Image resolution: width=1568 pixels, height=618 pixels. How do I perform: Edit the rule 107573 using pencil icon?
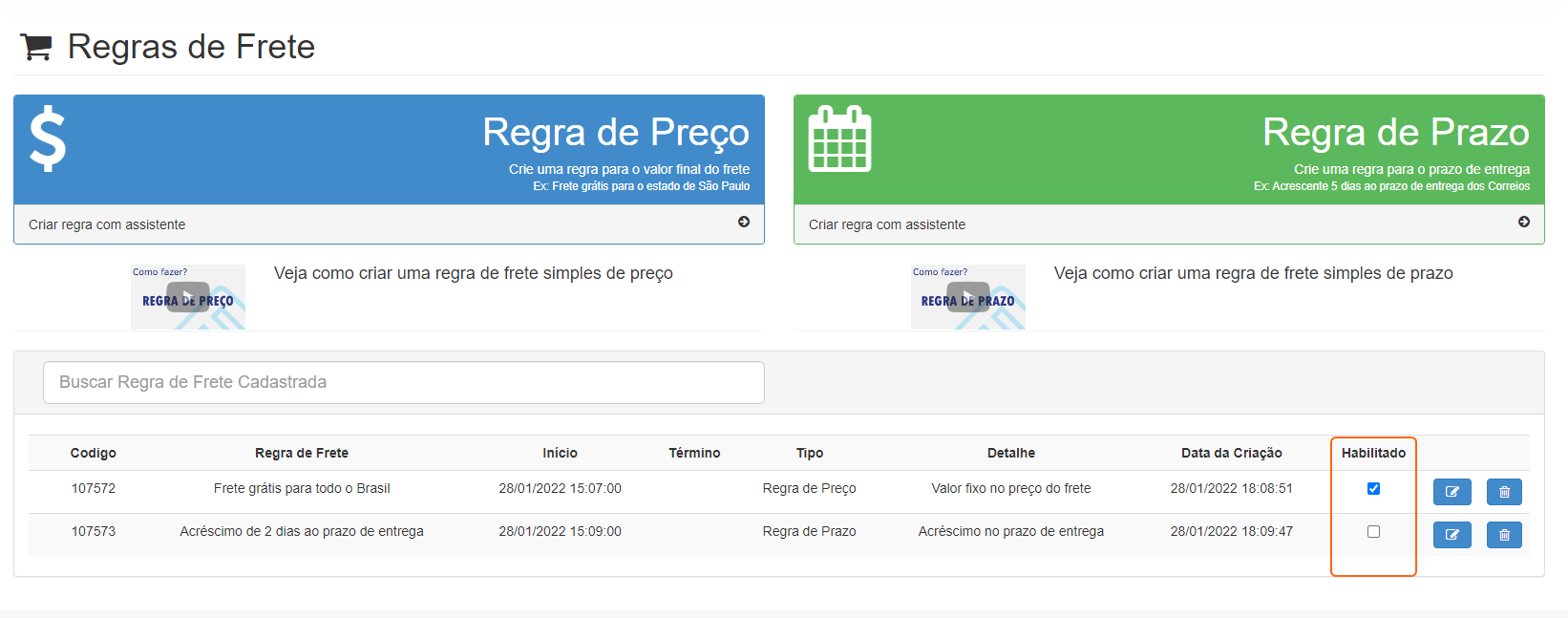click(x=1451, y=535)
